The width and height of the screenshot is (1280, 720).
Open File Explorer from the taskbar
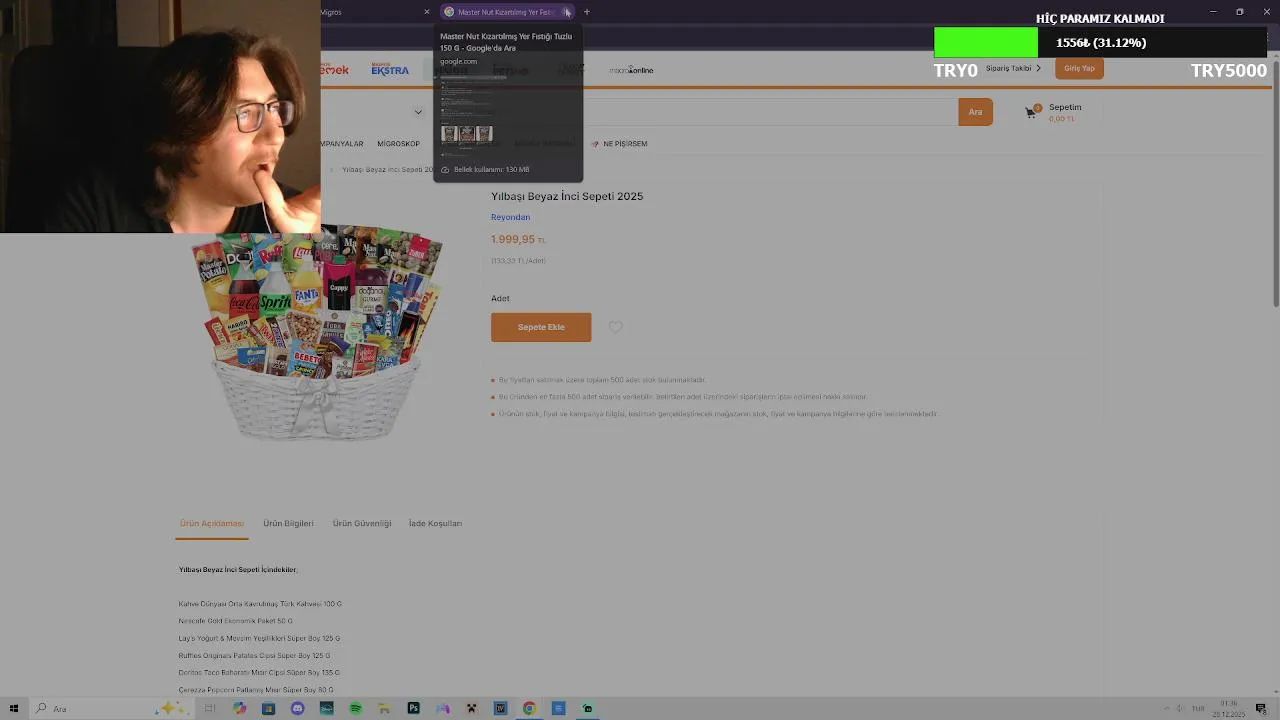384,708
